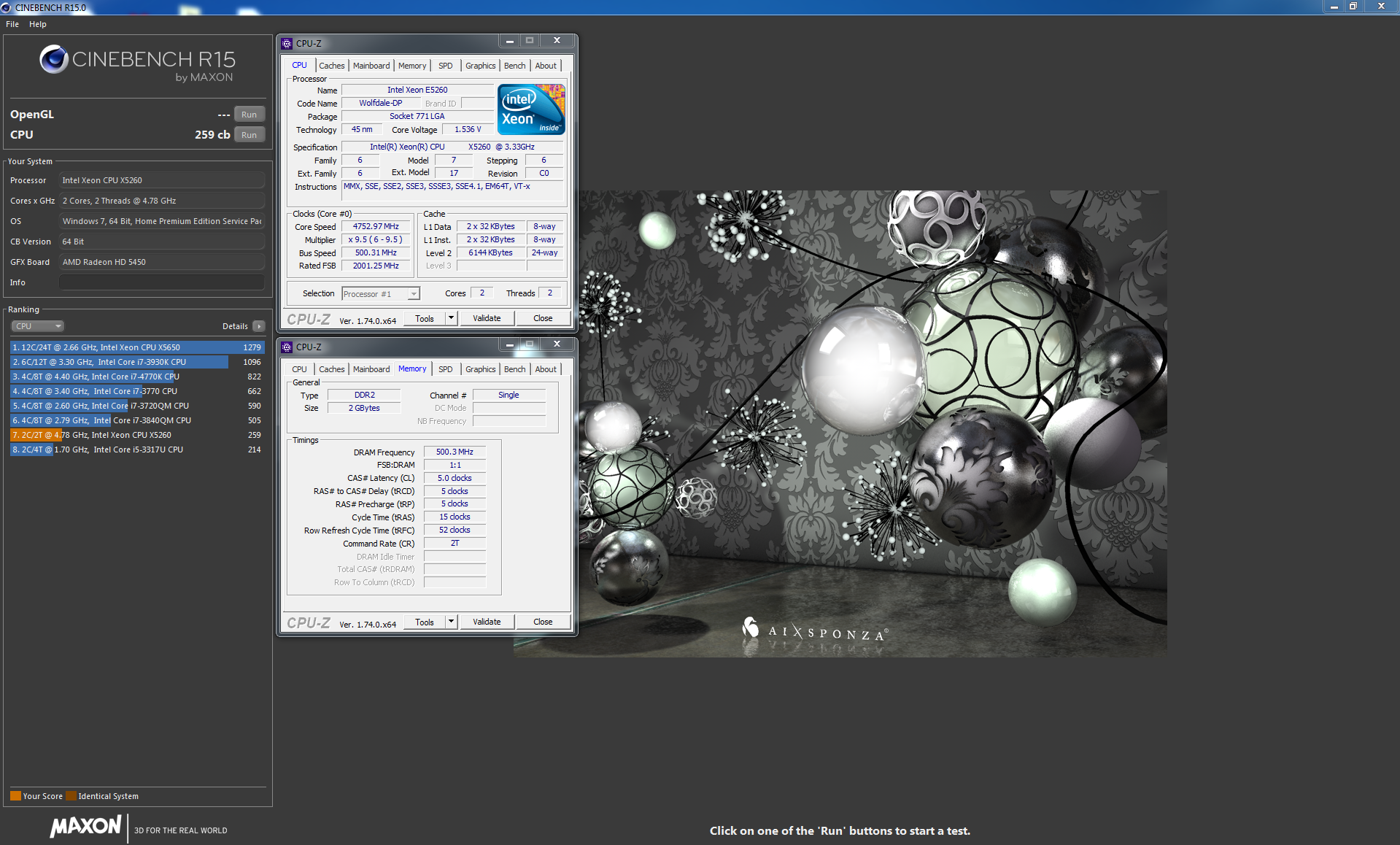
Task: Expand Tools dropdown arrow in top CPU-Z
Action: 451,317
